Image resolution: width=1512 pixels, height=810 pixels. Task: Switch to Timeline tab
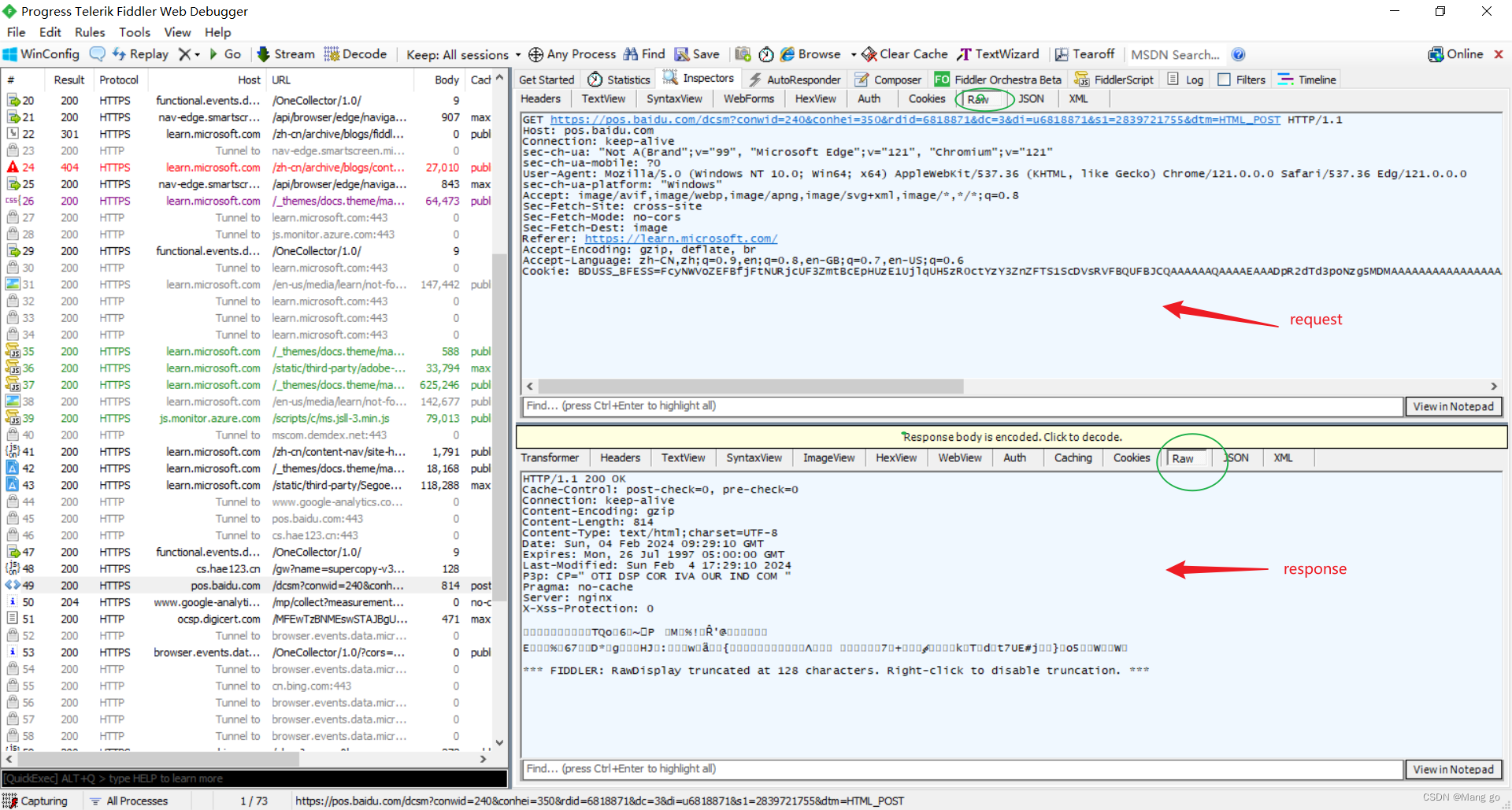tap(1307, 80)
